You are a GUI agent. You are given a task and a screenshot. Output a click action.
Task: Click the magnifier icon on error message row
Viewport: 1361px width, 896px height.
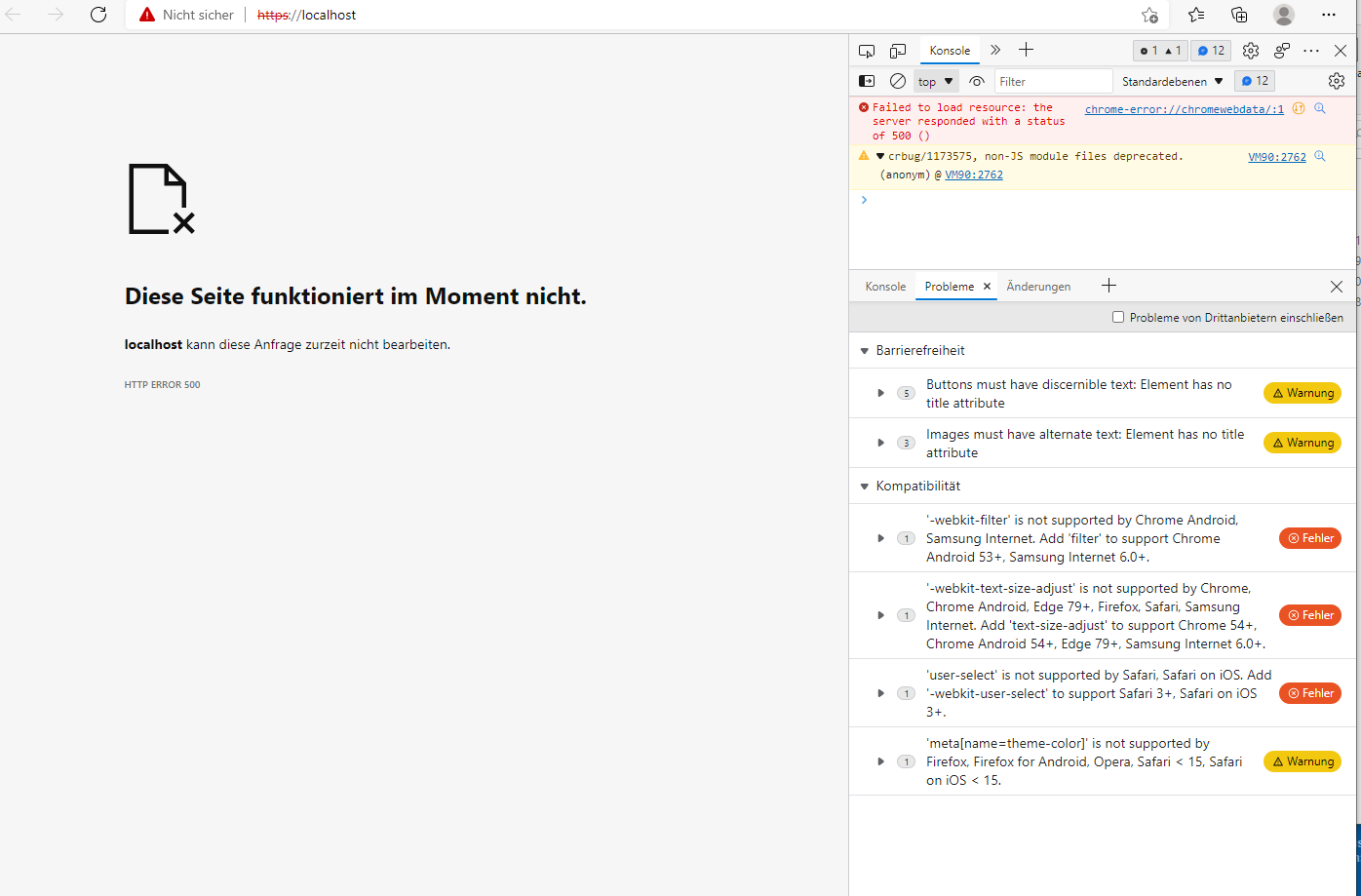(x=1320, y=108)
